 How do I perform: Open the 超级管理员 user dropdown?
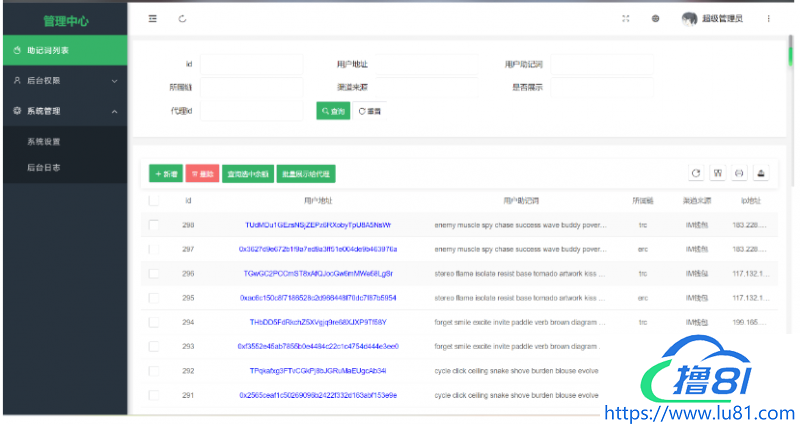[x=726, y=18]
